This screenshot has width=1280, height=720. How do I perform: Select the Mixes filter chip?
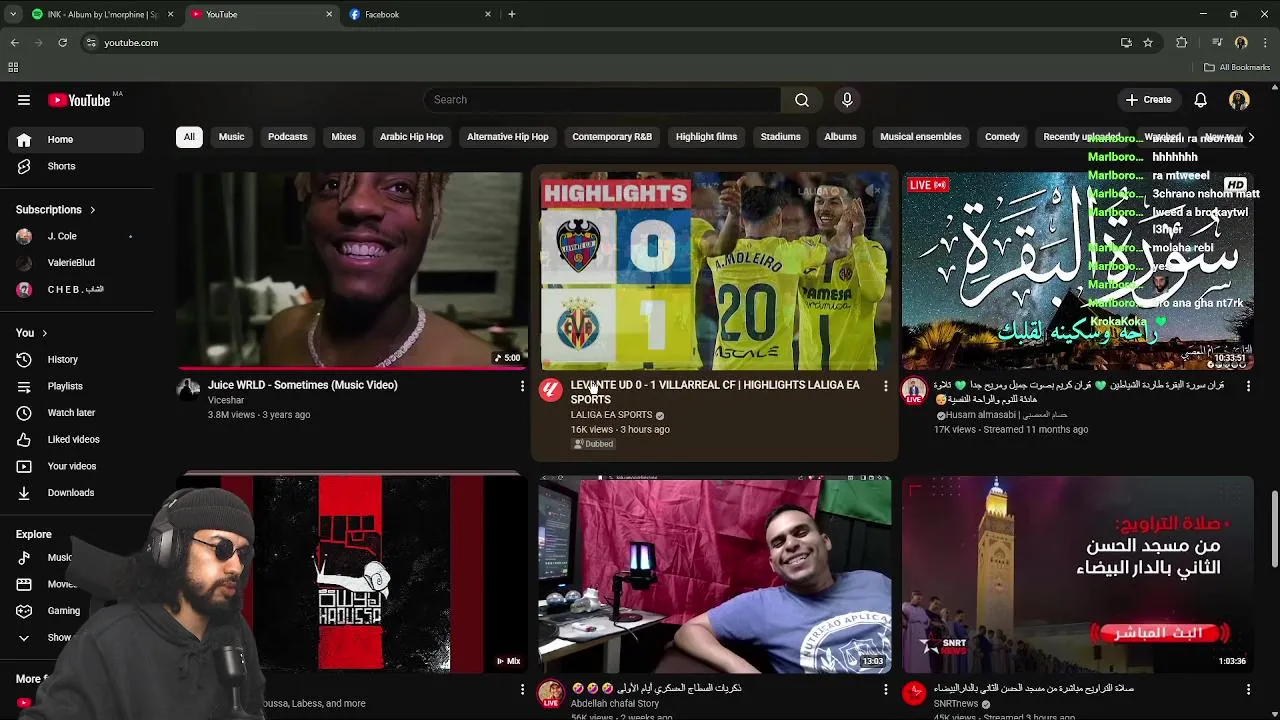pos(343,137)
